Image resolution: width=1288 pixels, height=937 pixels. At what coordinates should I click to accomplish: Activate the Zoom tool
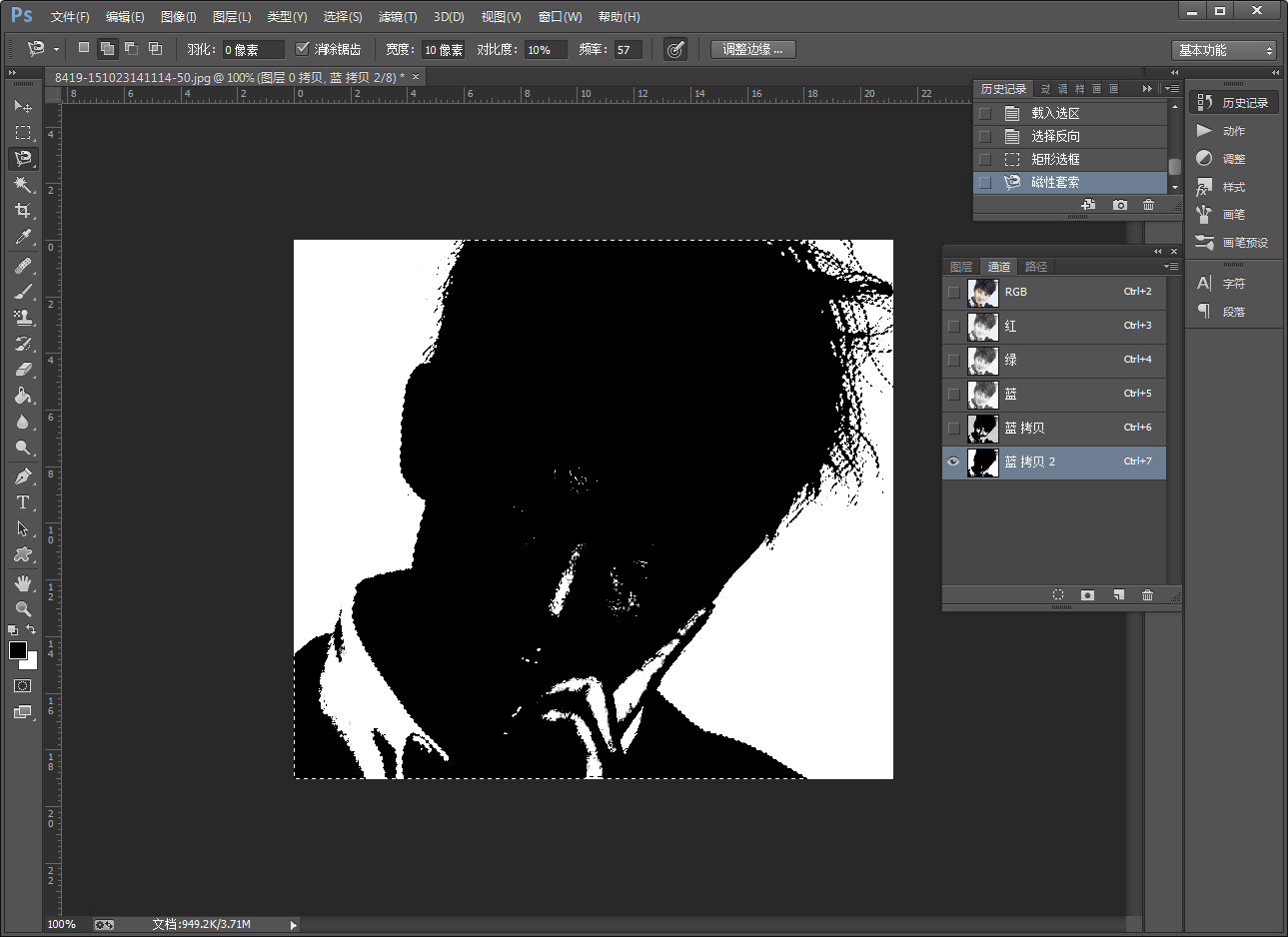(23, 608)
